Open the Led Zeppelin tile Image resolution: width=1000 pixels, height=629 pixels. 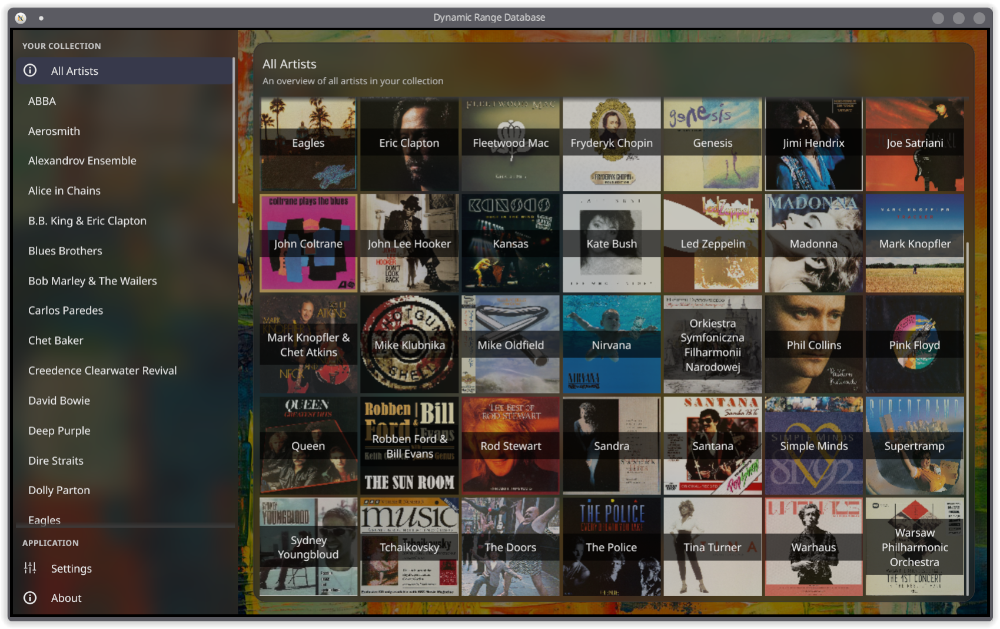712,244
